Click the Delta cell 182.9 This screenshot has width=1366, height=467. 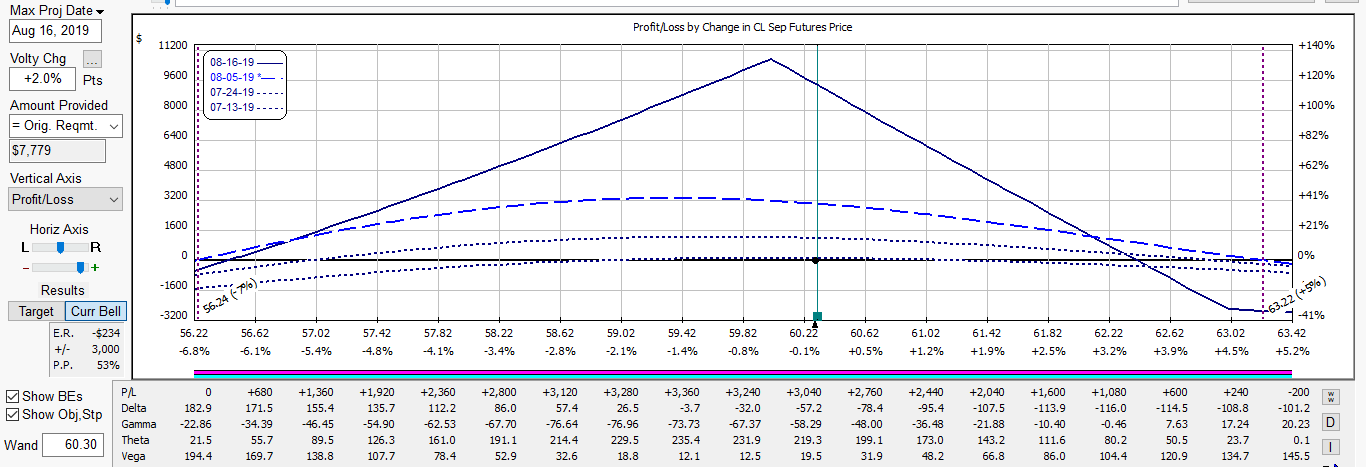tap(196, 408)
